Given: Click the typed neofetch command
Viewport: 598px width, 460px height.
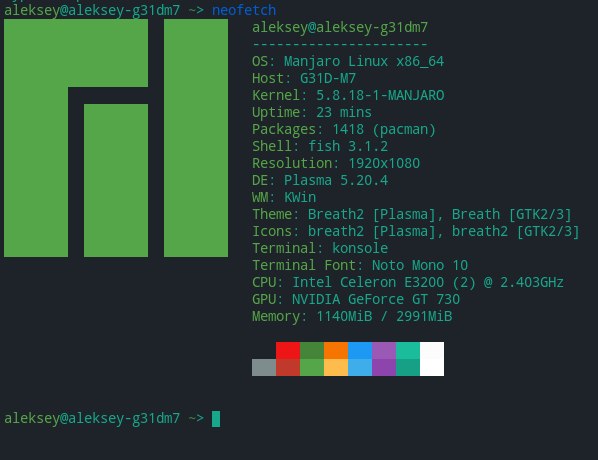Looking at the screenshot, I should pos(244,10).
